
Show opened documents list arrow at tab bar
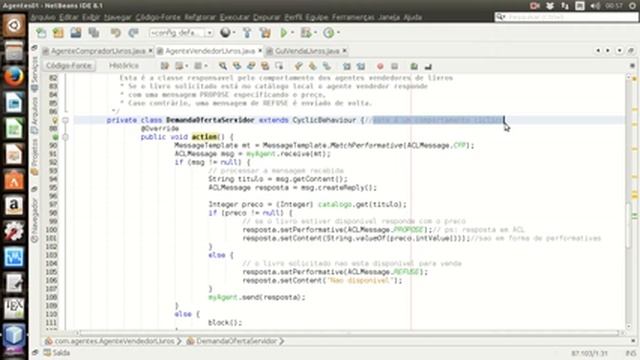[x=620, y=51]
